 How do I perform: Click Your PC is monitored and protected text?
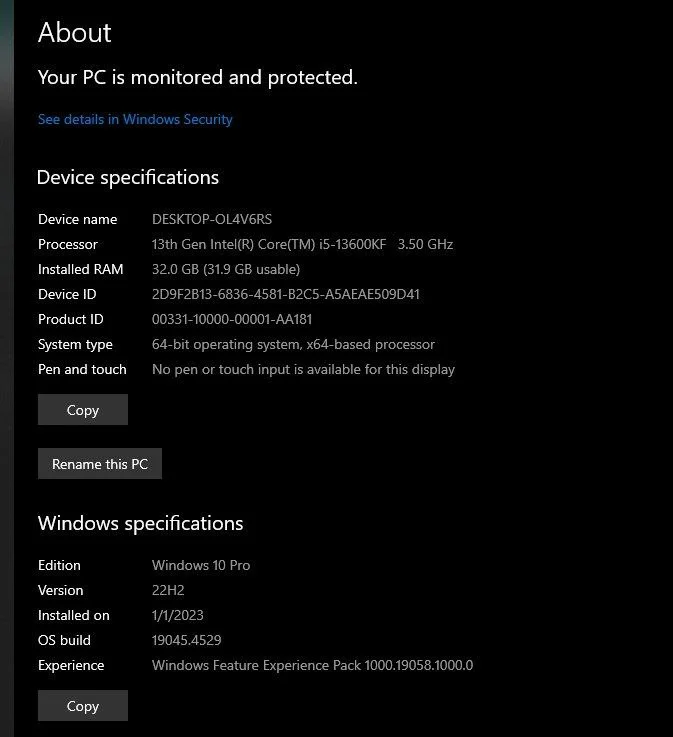197,77
